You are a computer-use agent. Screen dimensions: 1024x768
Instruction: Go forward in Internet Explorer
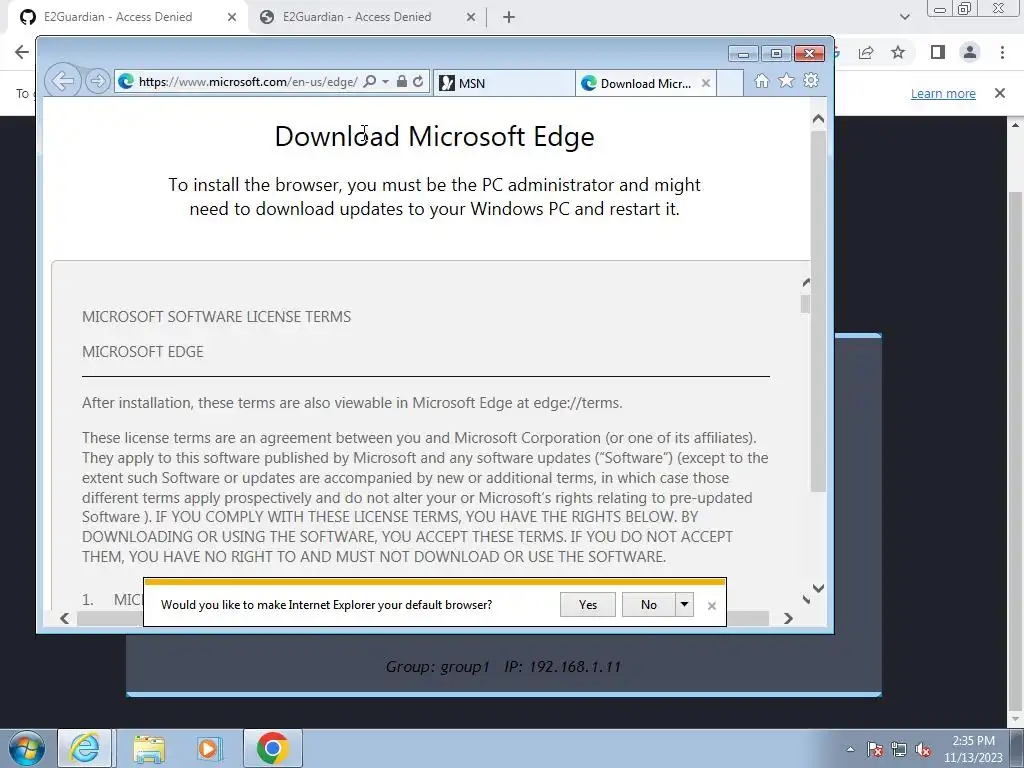point(97,82)
